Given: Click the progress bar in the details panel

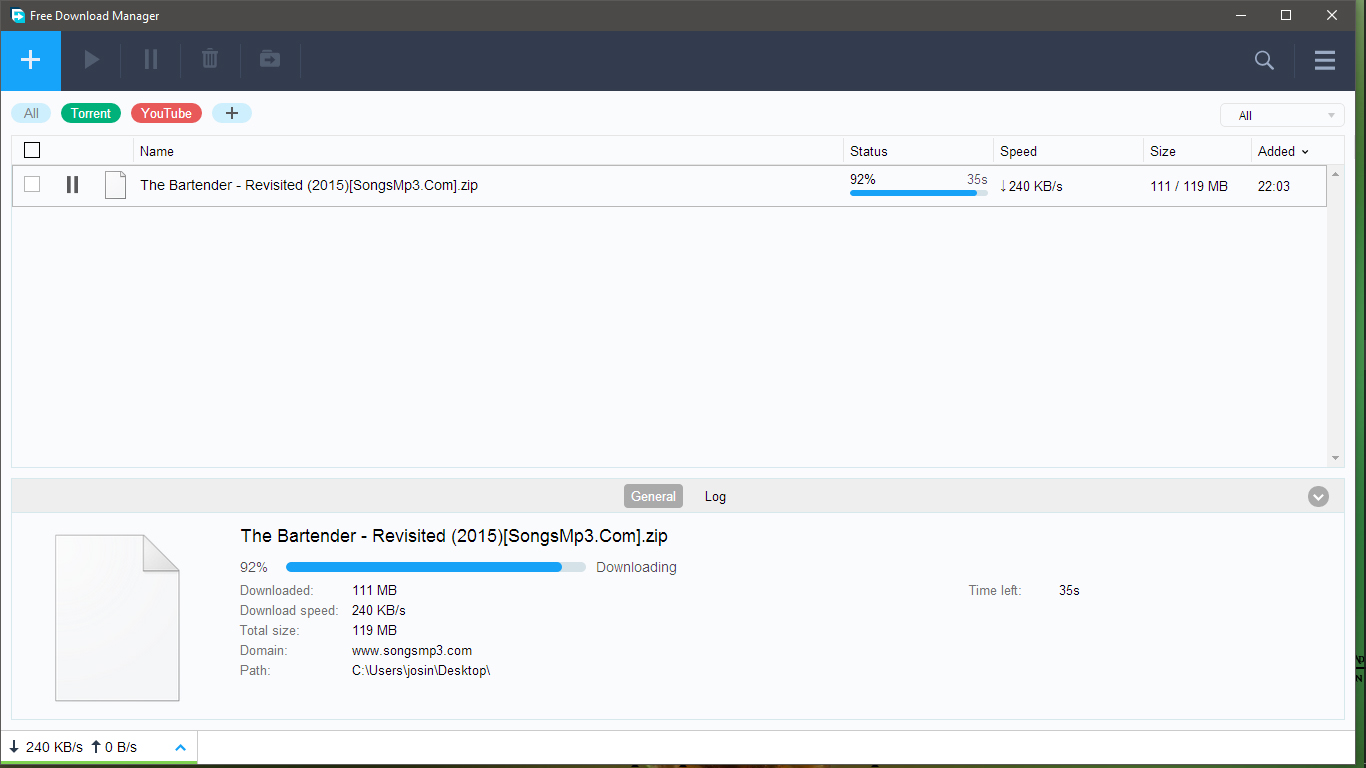Looking at the screenshot, I should pos(436,567).
